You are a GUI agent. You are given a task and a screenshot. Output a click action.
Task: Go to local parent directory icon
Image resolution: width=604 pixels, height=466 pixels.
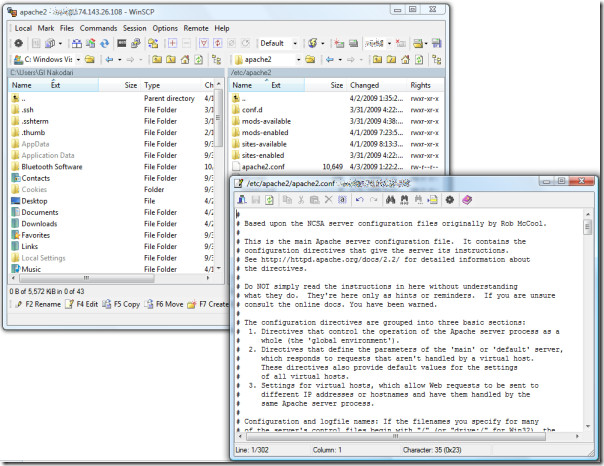click(157, 59)
